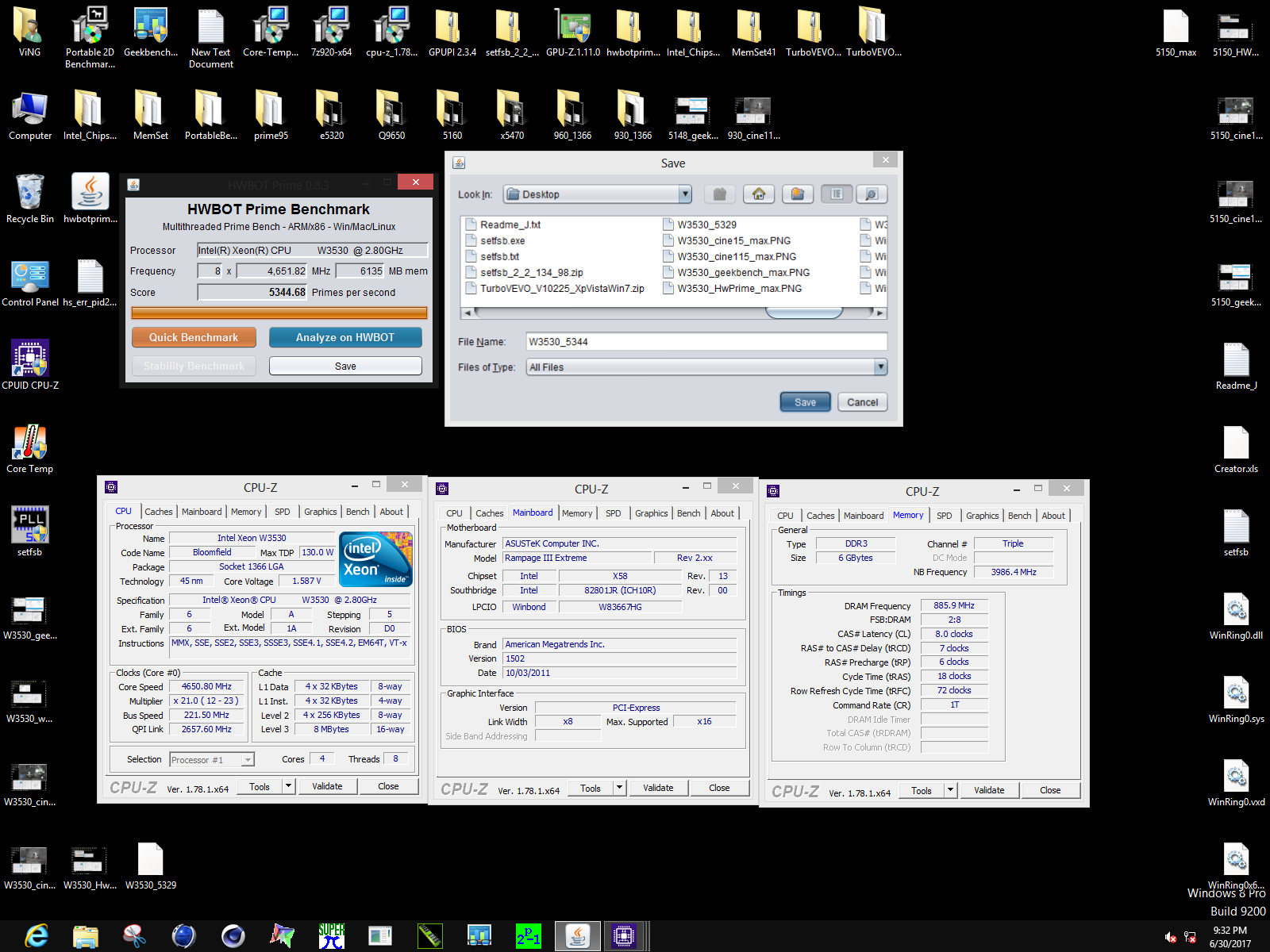Open Mainboard tab in left CPU-Z window
1270x952 pixels.
click(202, 512)
